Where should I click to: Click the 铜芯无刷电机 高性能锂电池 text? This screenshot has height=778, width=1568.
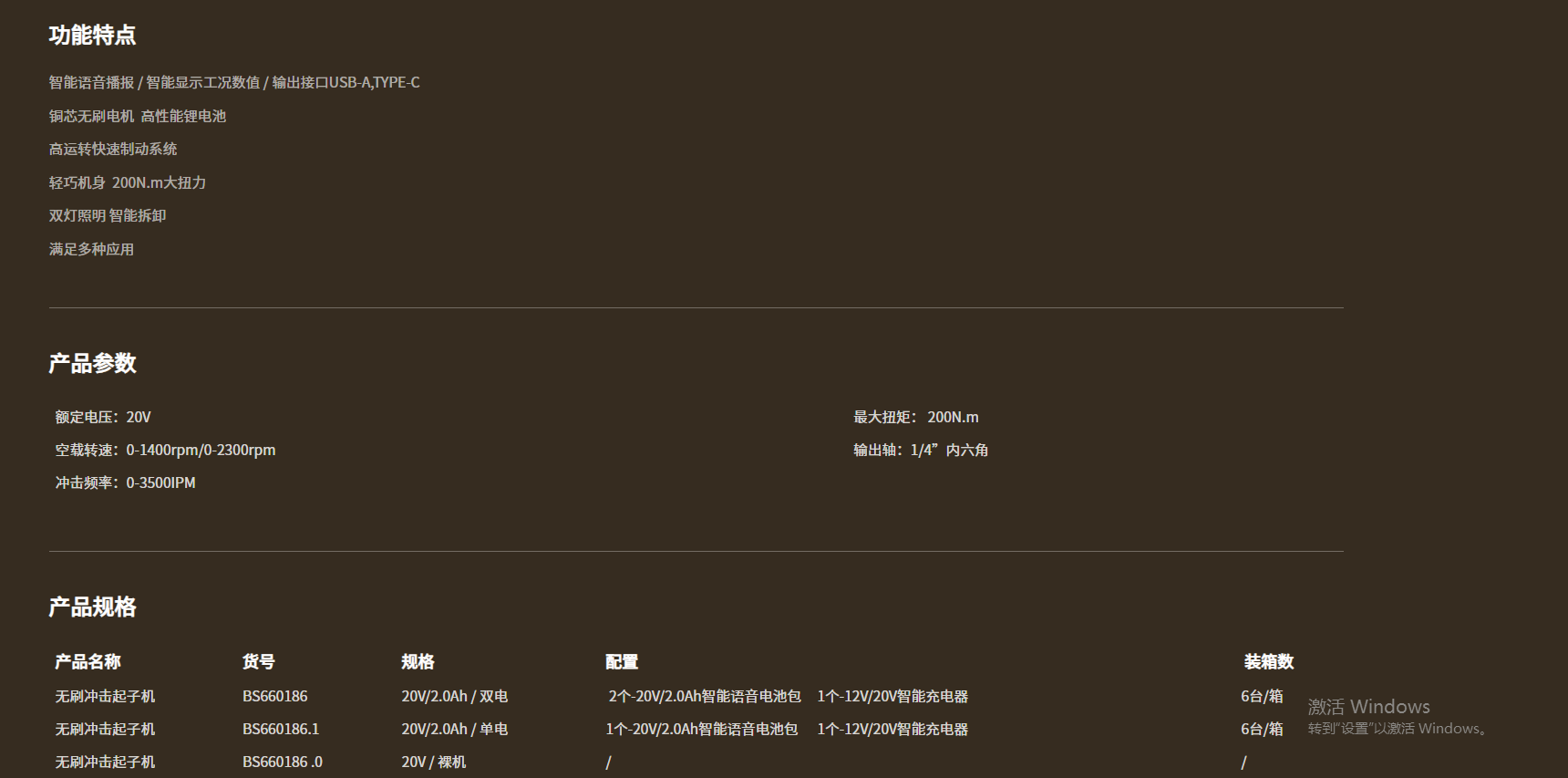point(137,116)
